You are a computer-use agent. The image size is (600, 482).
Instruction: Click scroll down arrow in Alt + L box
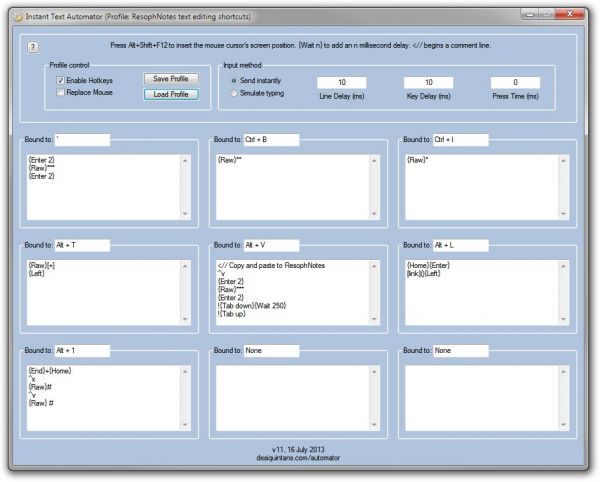pos(564,319)
